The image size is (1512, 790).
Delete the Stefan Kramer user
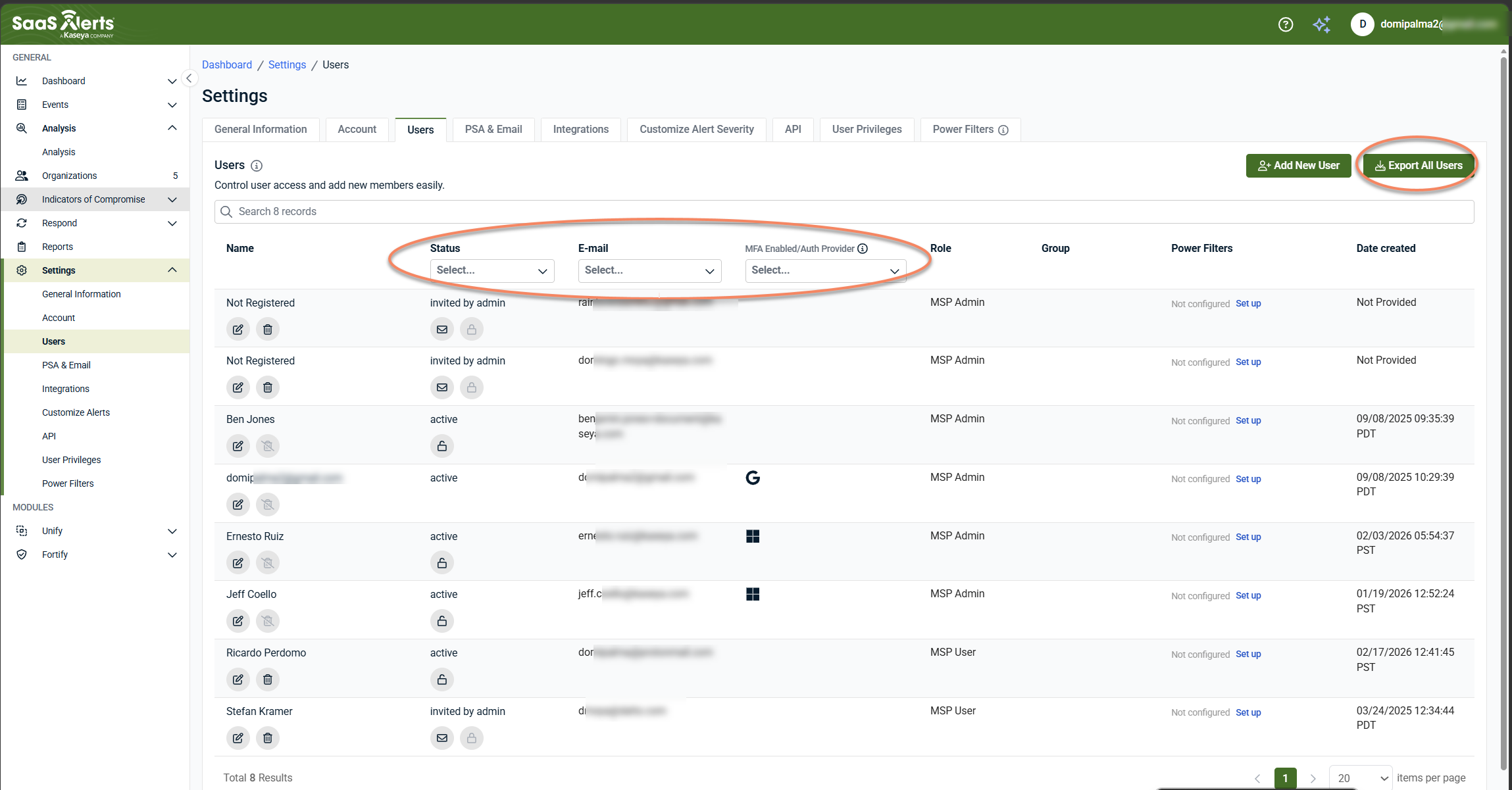[x=268, y=738]
